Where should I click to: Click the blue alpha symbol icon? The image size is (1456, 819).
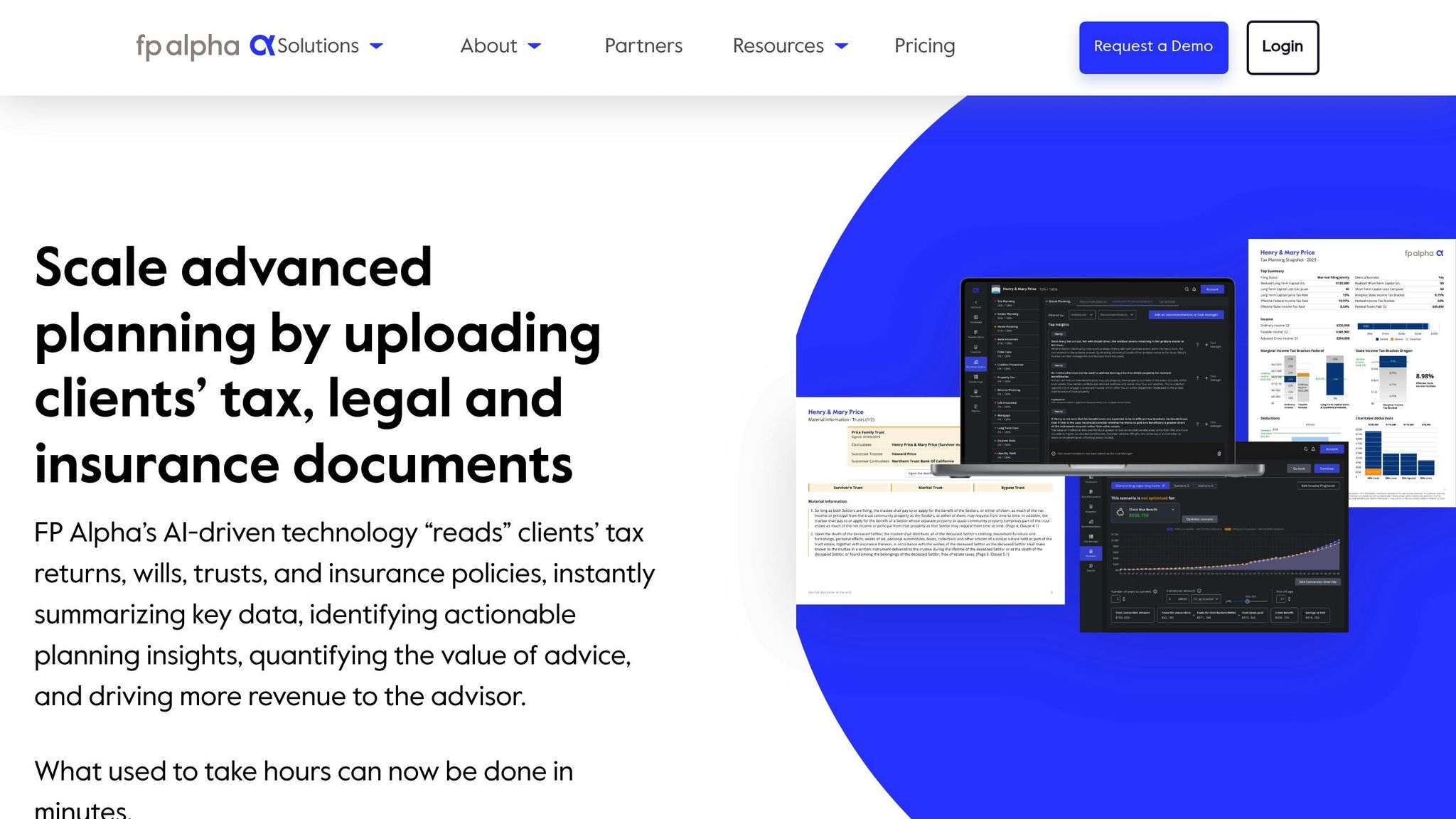pyautogui.click(x=262, y=45)
